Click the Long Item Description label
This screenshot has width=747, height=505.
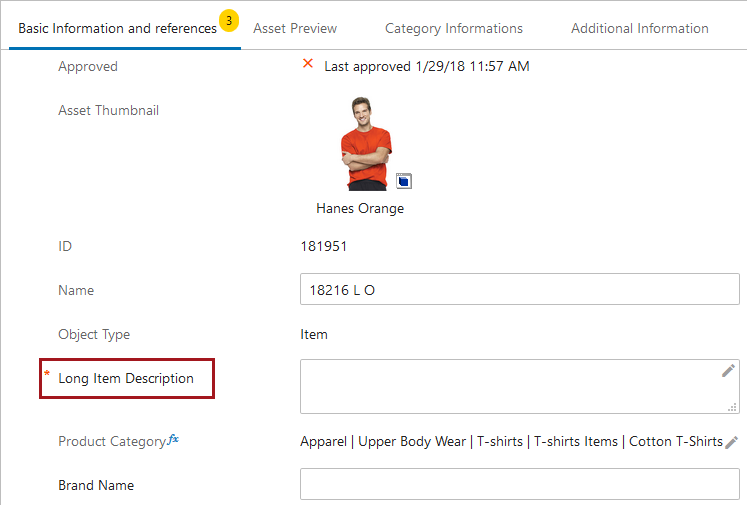click(126, 378)
